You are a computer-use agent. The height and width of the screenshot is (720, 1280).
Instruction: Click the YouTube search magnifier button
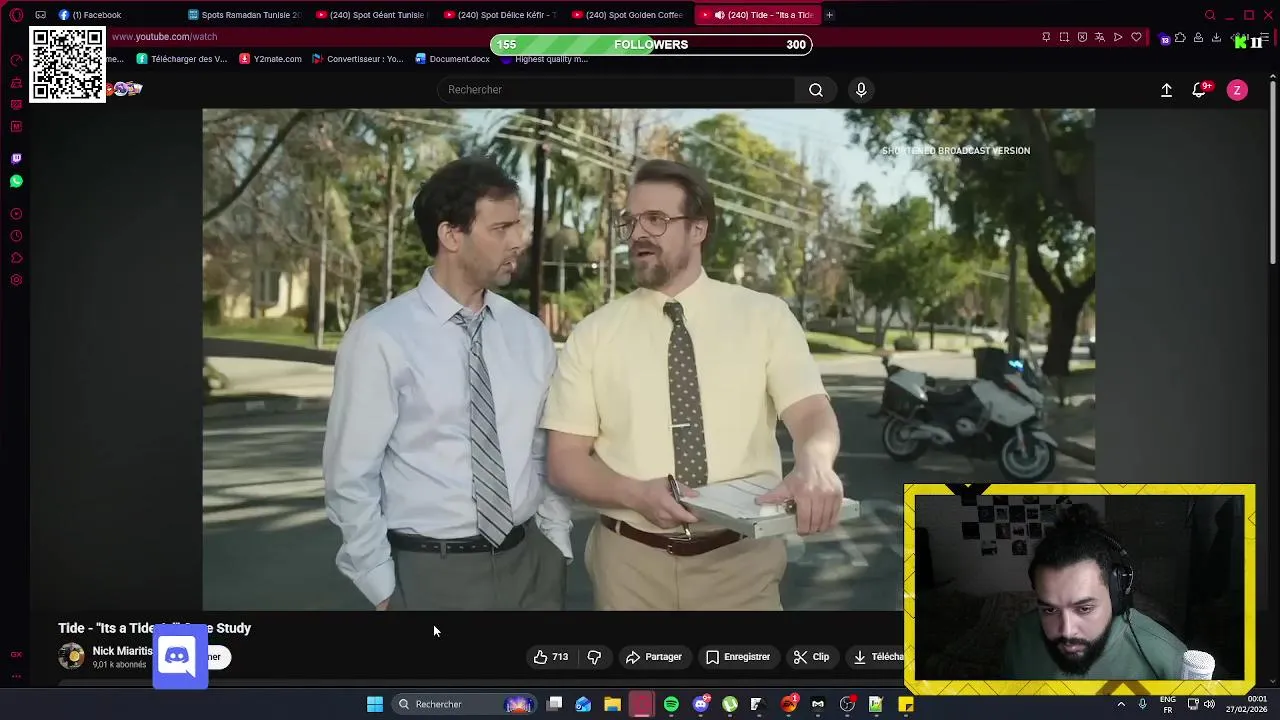pos(816,90)
